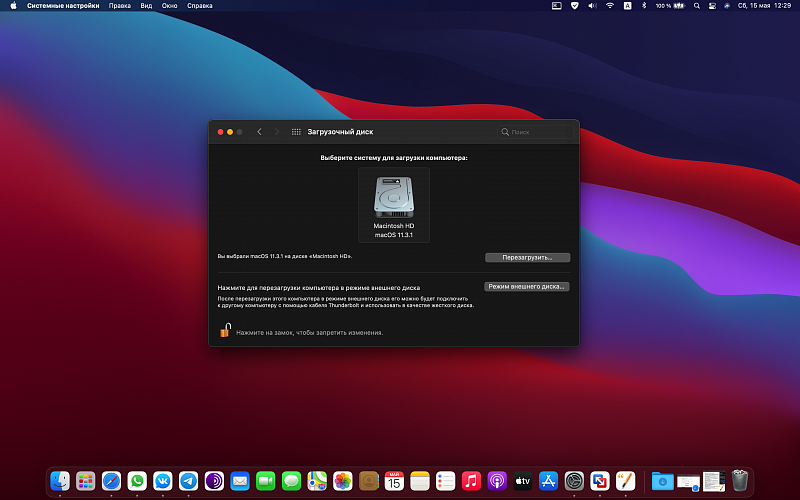
Task: Open the Вид menu
Action: click(x=146, y=6)
